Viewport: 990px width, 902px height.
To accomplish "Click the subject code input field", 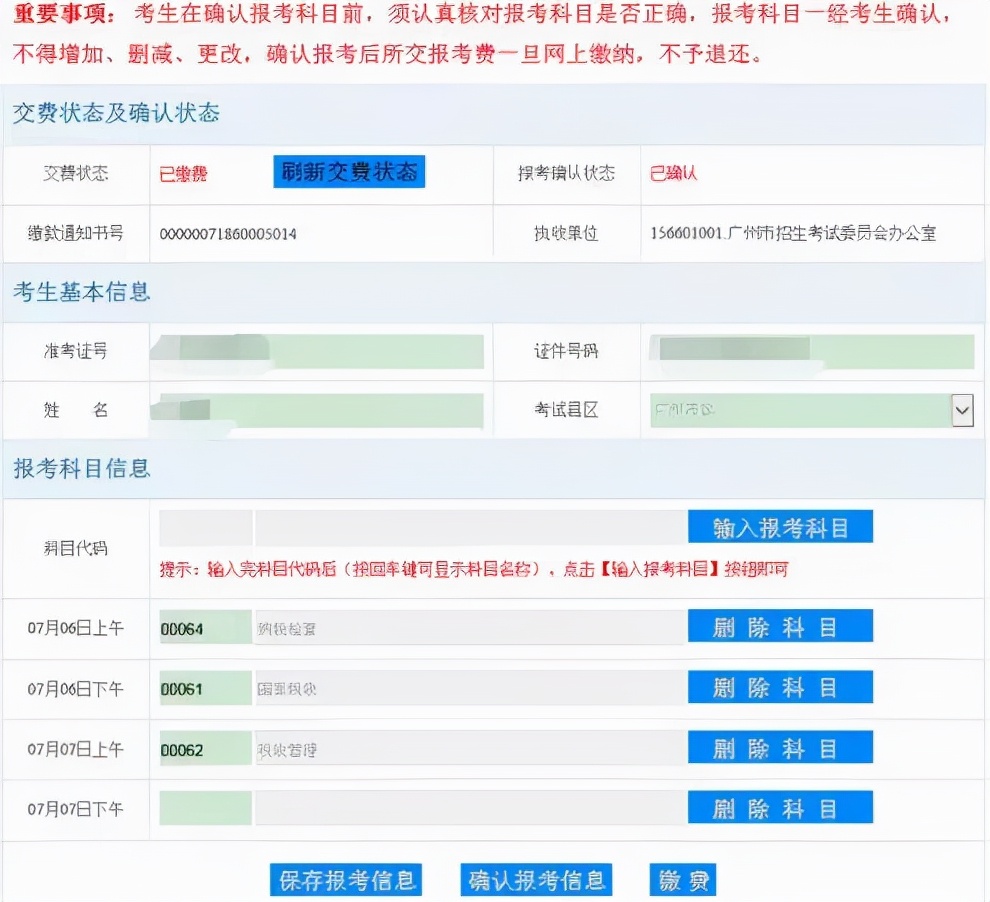I will tap(205, 525).
